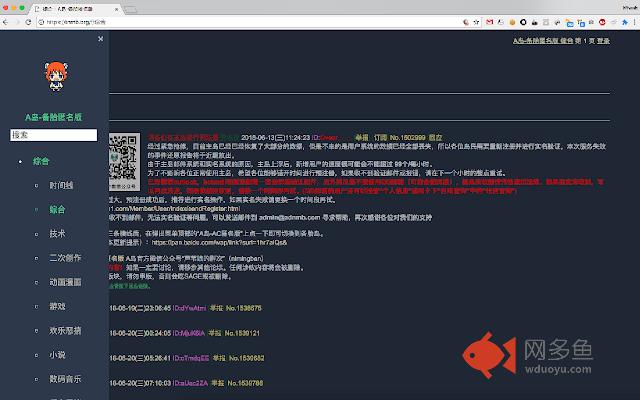The image size is (640, 400).
Task: Click 举报 on the pinned post No.1502999
Action: click(x=362, y=138)
